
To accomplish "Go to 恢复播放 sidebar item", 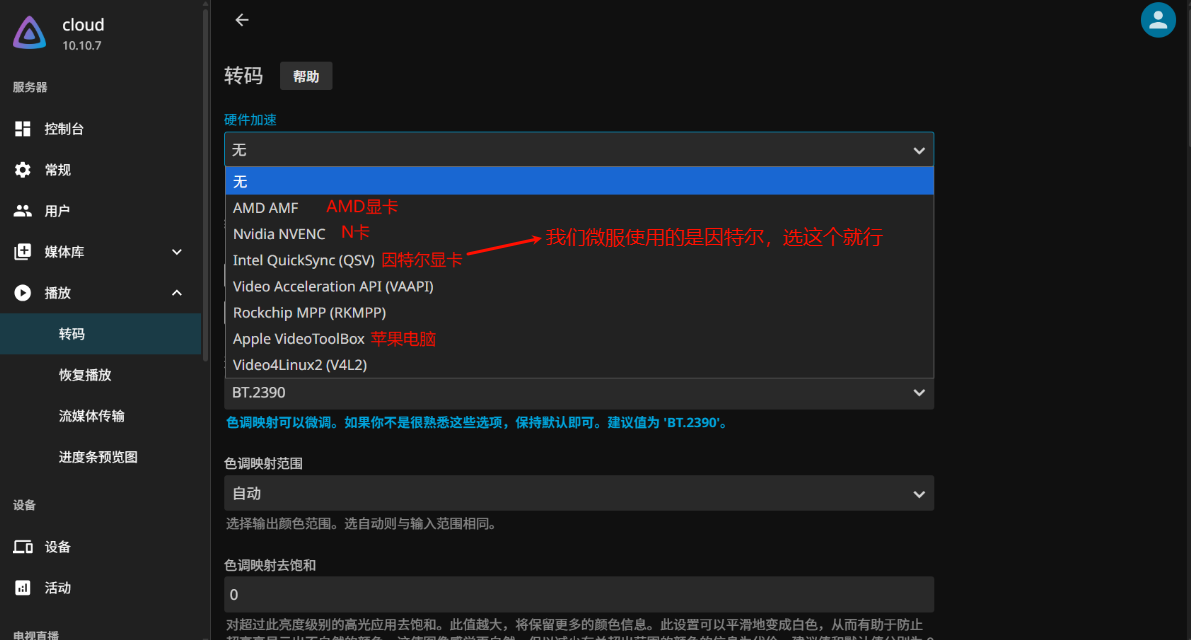I will 100,375.
